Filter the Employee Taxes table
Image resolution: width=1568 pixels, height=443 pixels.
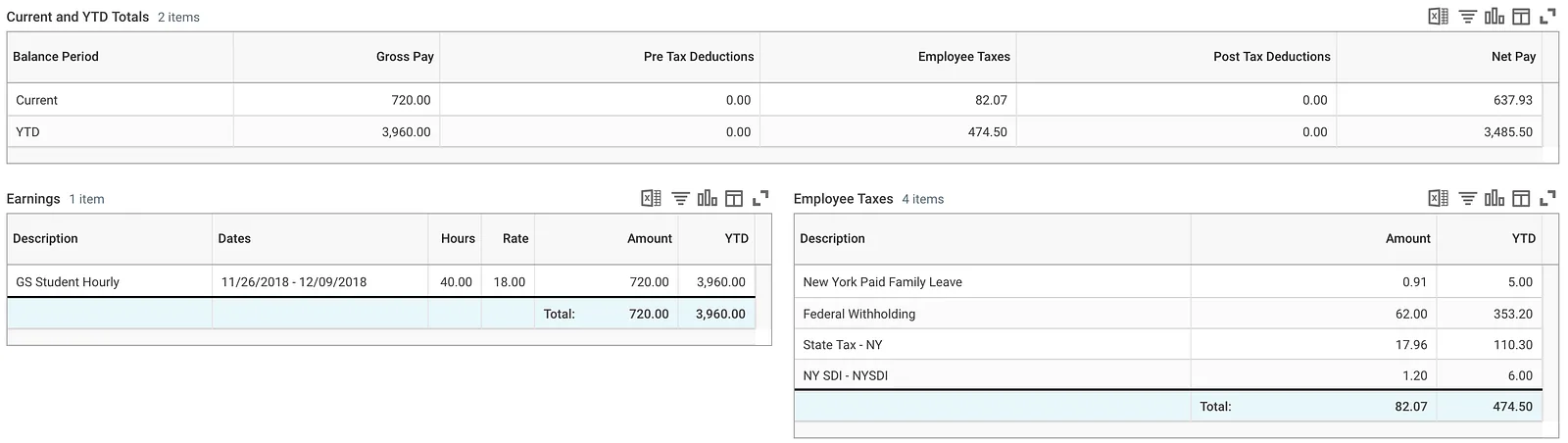1467,198
